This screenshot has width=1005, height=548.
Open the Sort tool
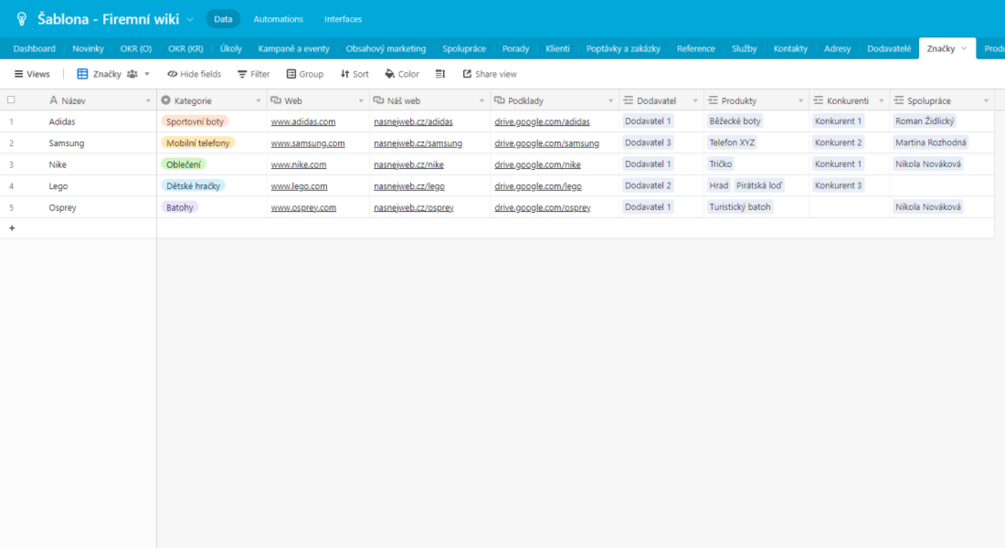354,74
